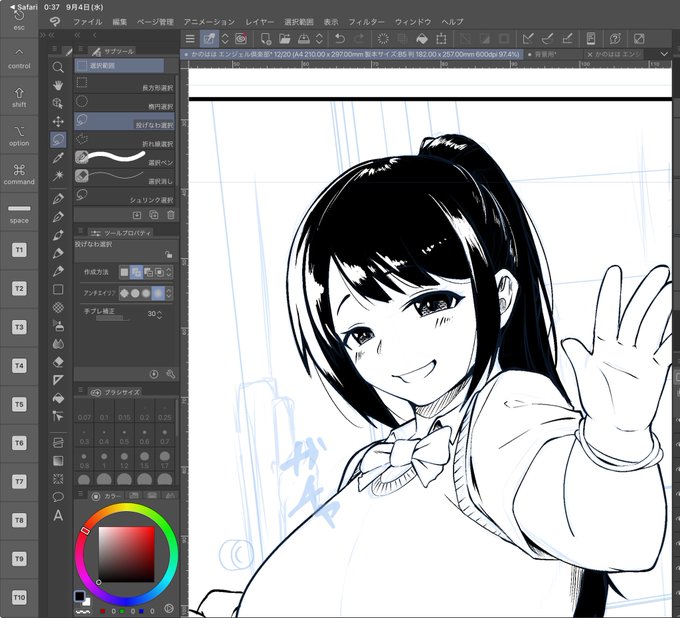
Task: Click the Open file folder icon
Action: click(x=284, y=39)
